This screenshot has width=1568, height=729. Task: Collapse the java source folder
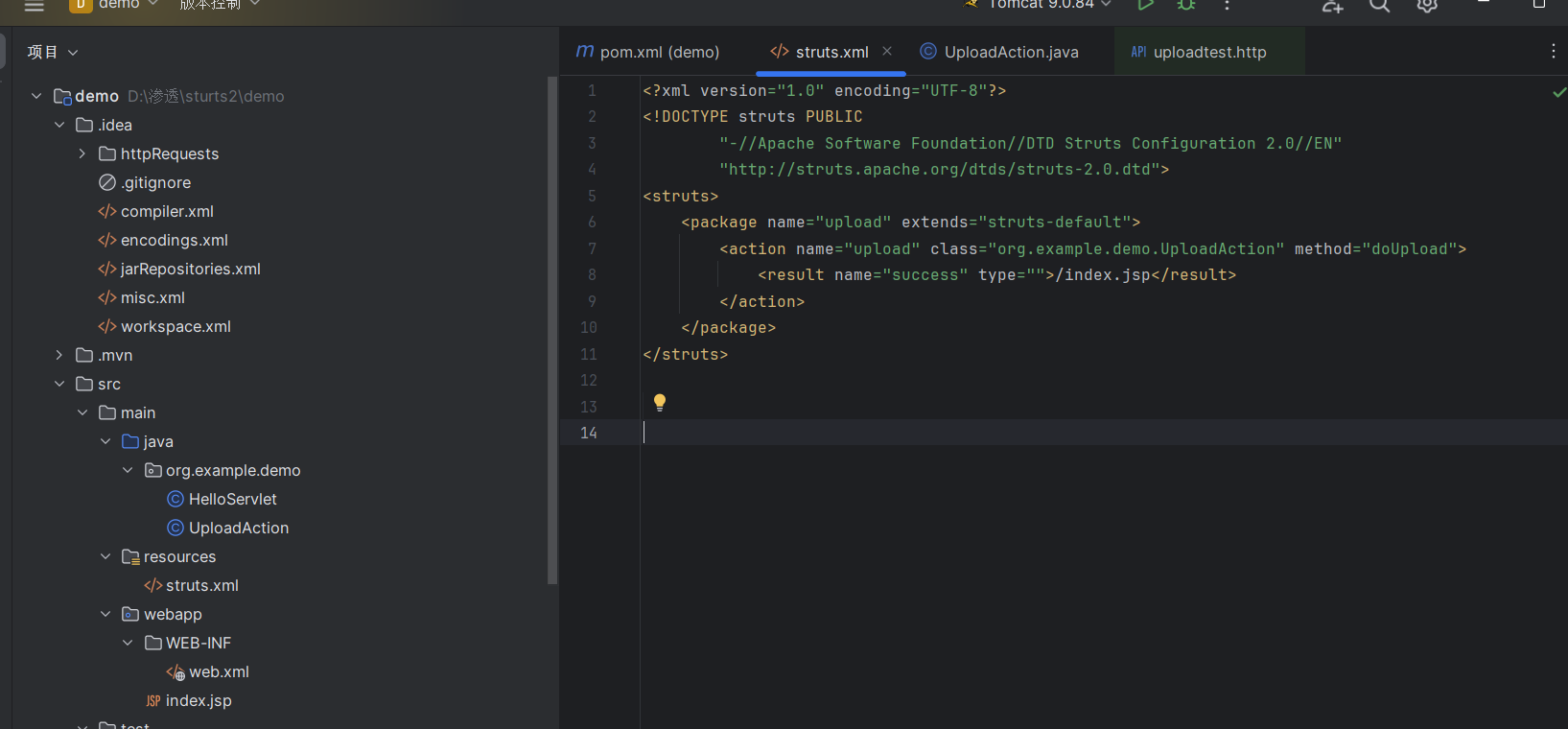(105, 441)
